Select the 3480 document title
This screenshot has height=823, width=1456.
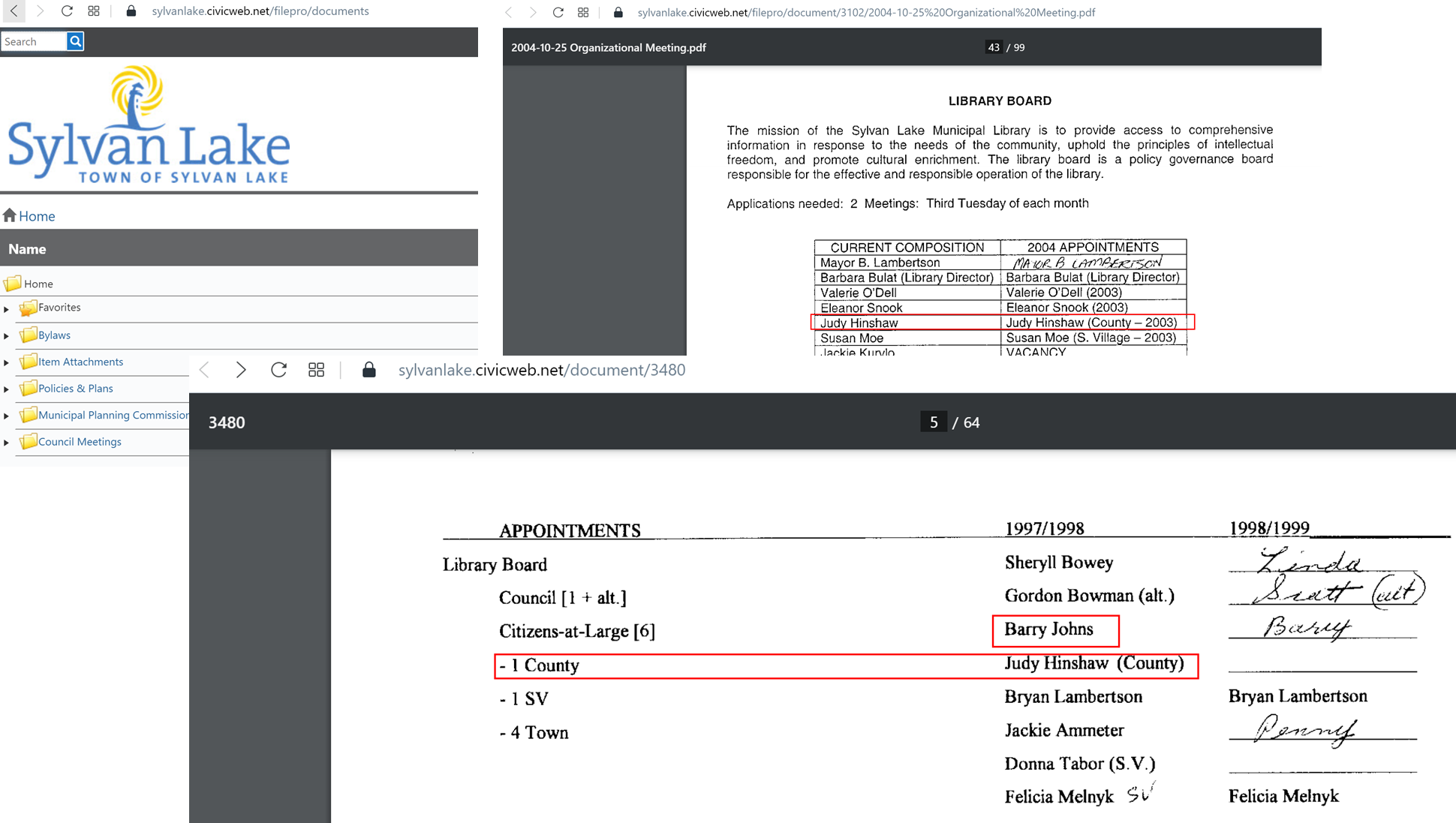(227, 422)
